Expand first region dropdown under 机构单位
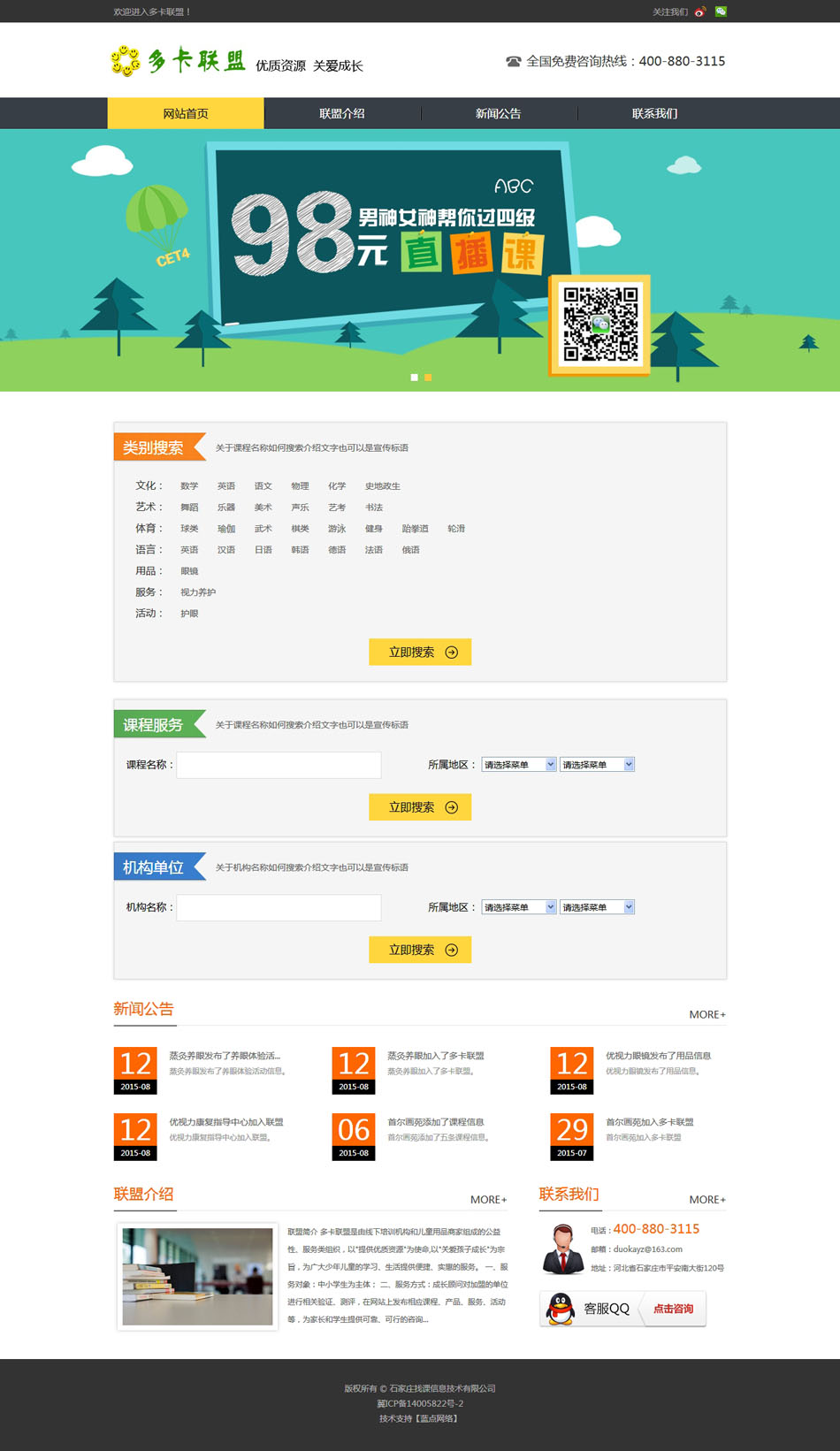Image resolution: width=840 pixels, height=1451 pixels. (x=518, y=907)
